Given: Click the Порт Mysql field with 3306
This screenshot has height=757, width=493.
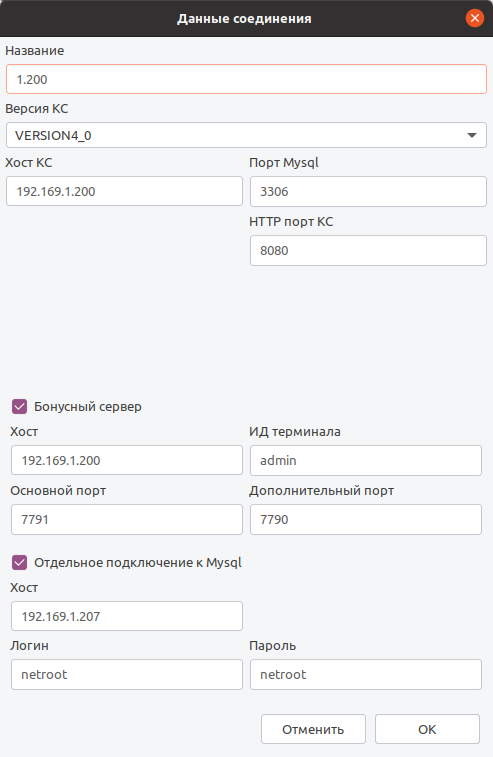Looking at the screenshot, I should point(368,191).
